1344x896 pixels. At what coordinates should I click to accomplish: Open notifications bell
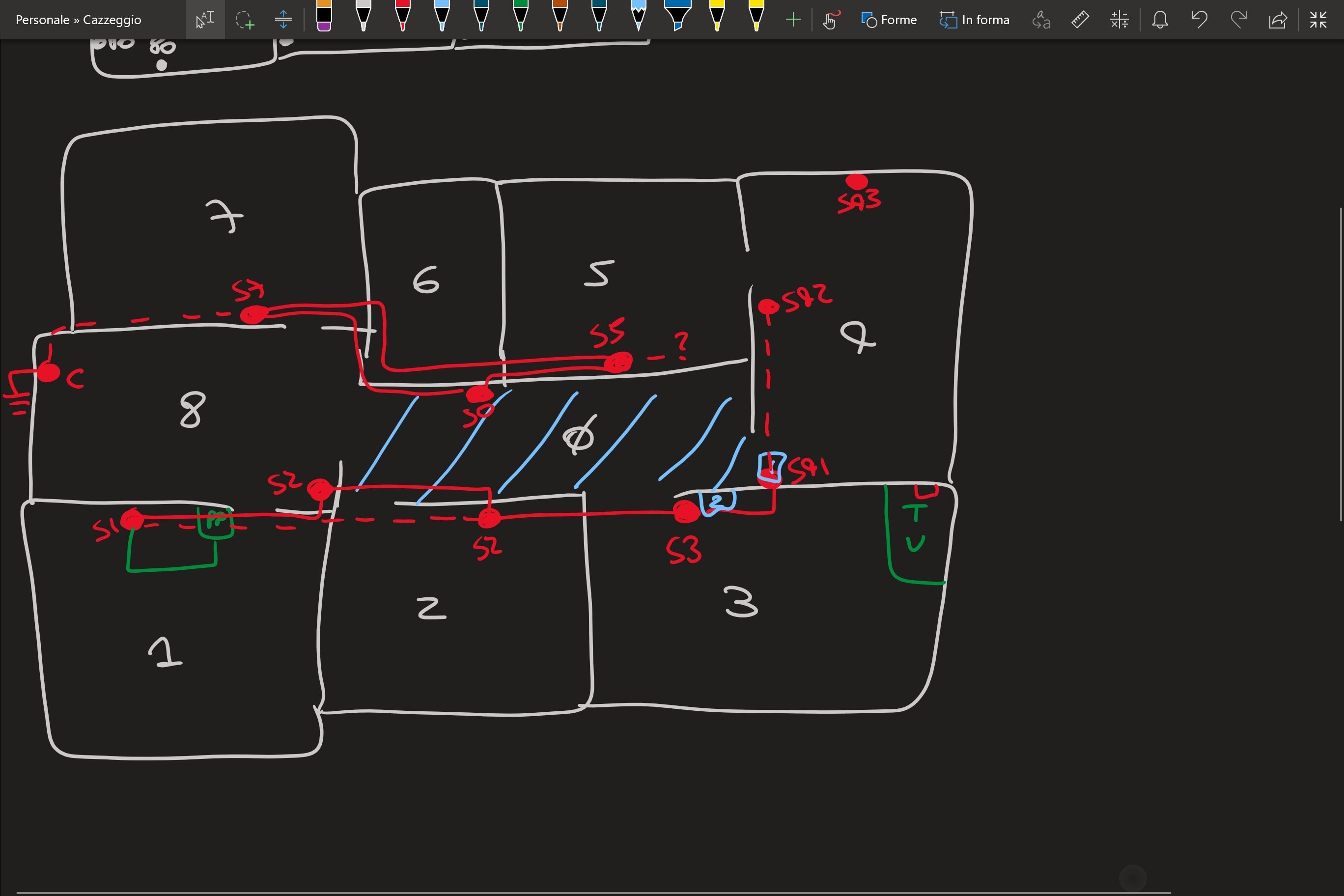(1159, 20)
